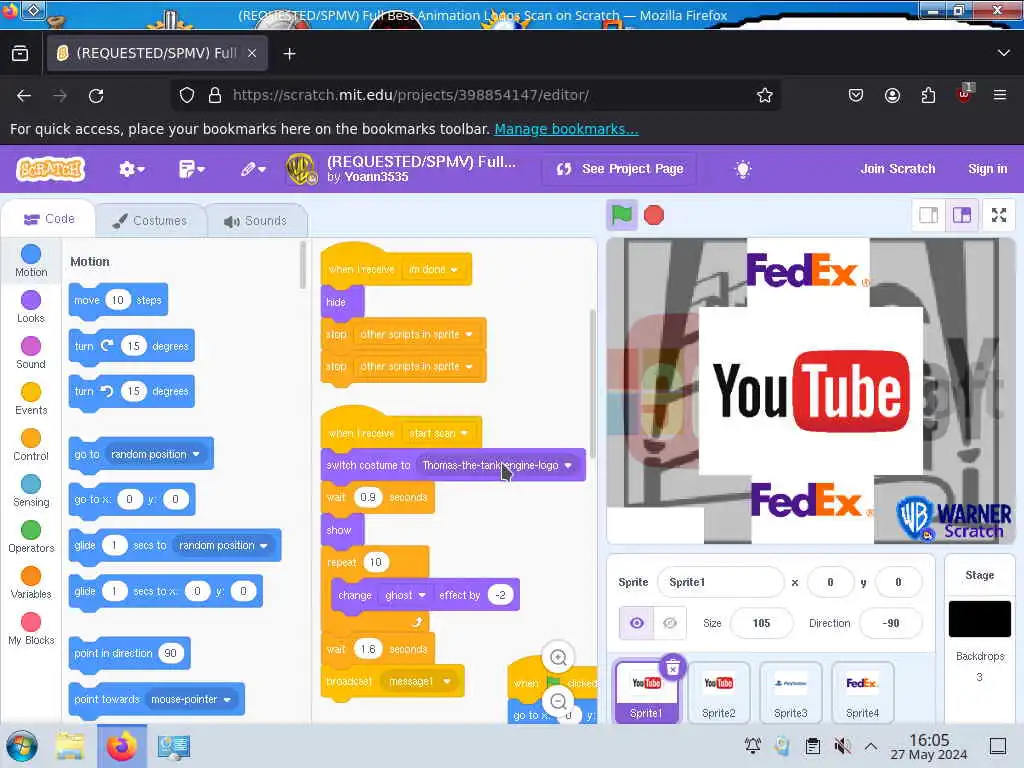Bookmark this page with star icon
This screenshot has height=768, width=1024.
click(x=765, y=95)
